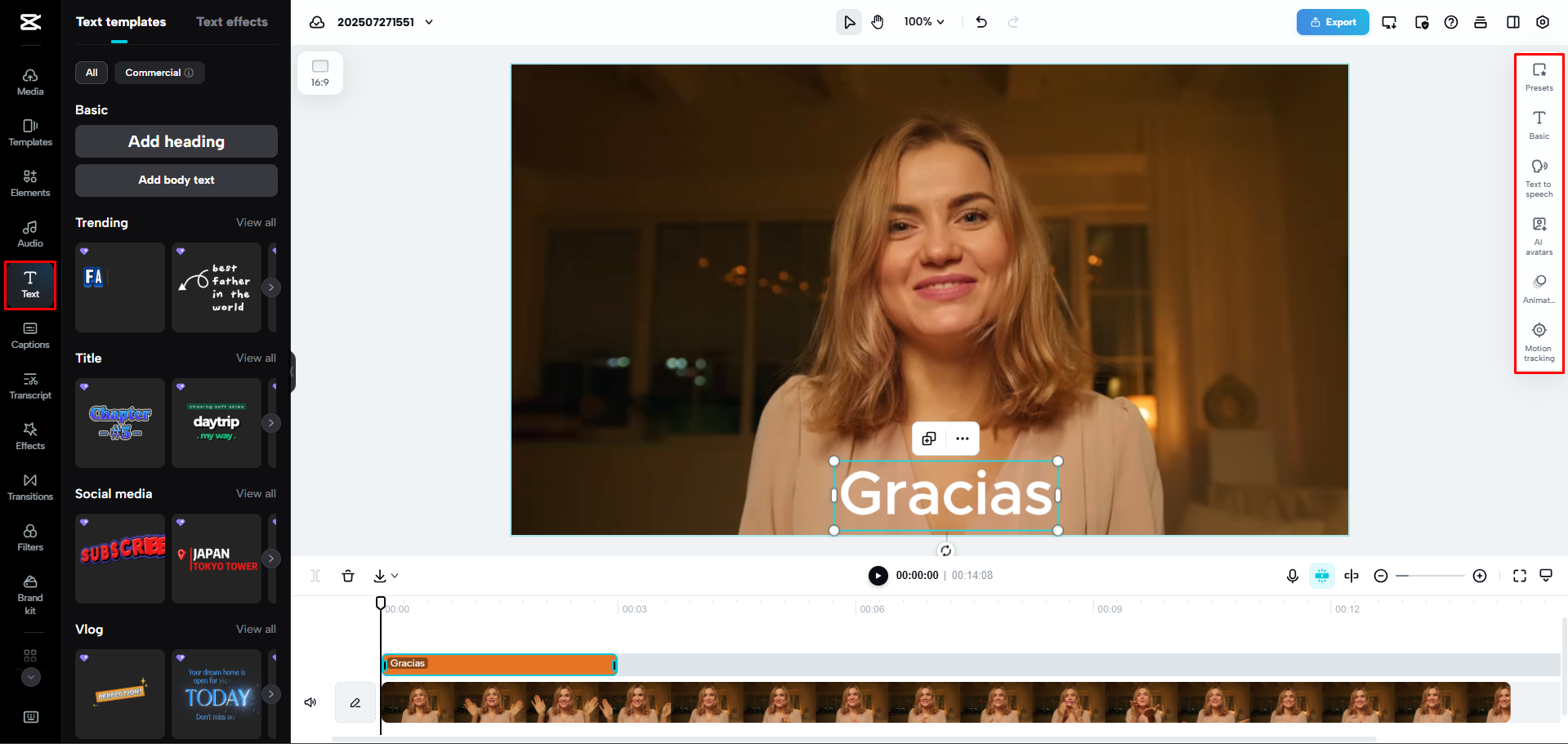Click the Export button
Screen dimensions: 1568x744
point(1332,22)
